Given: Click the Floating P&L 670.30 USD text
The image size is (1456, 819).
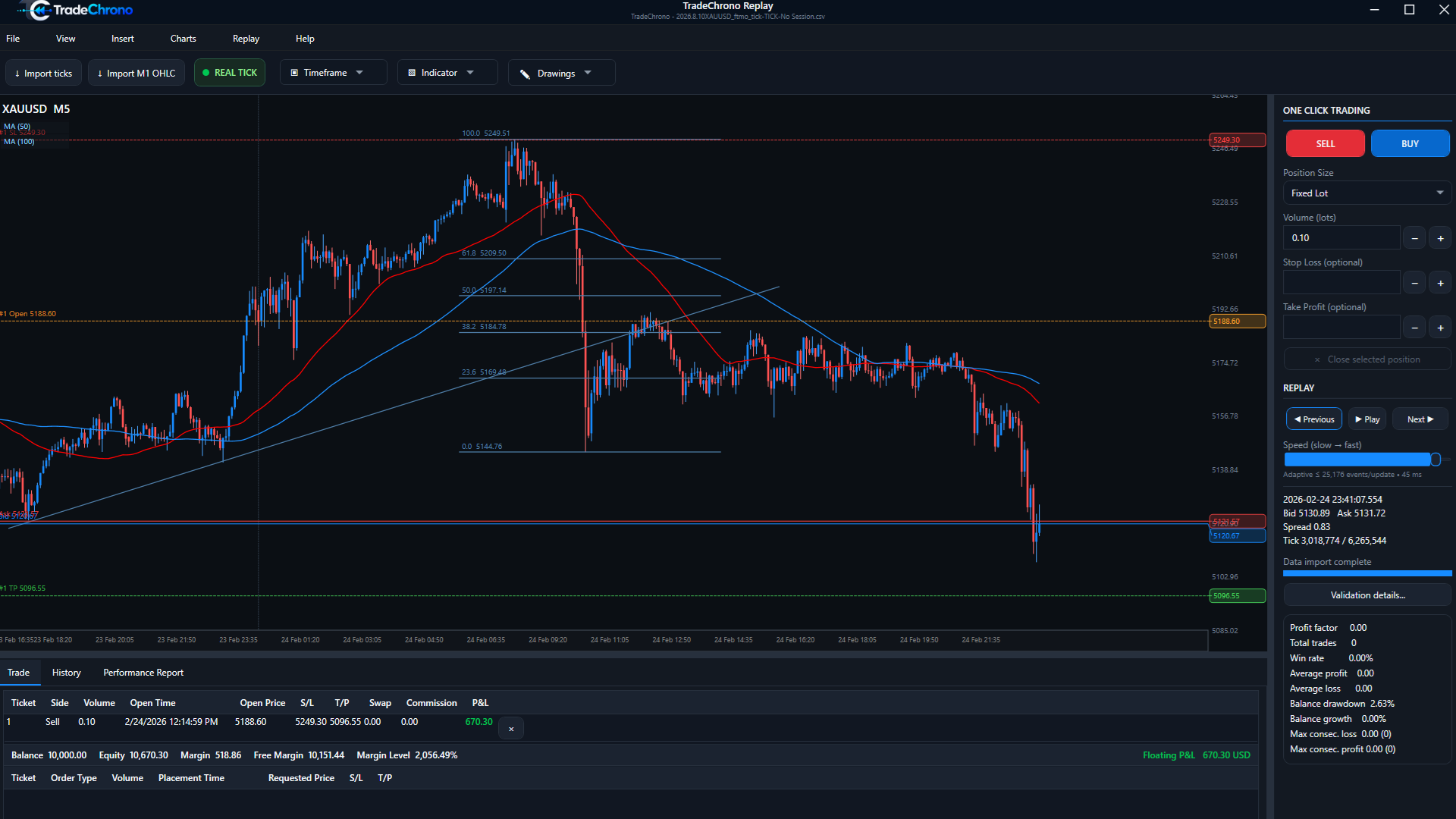Looking at the screenshot, I should coord(1196,755).
